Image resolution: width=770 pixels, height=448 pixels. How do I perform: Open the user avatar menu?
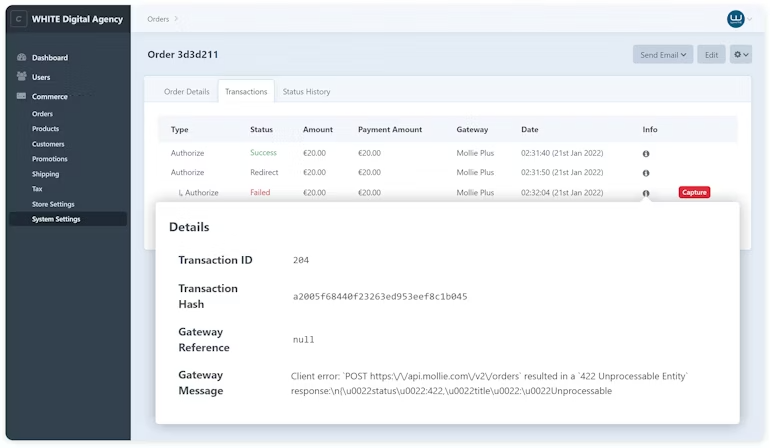737,19
